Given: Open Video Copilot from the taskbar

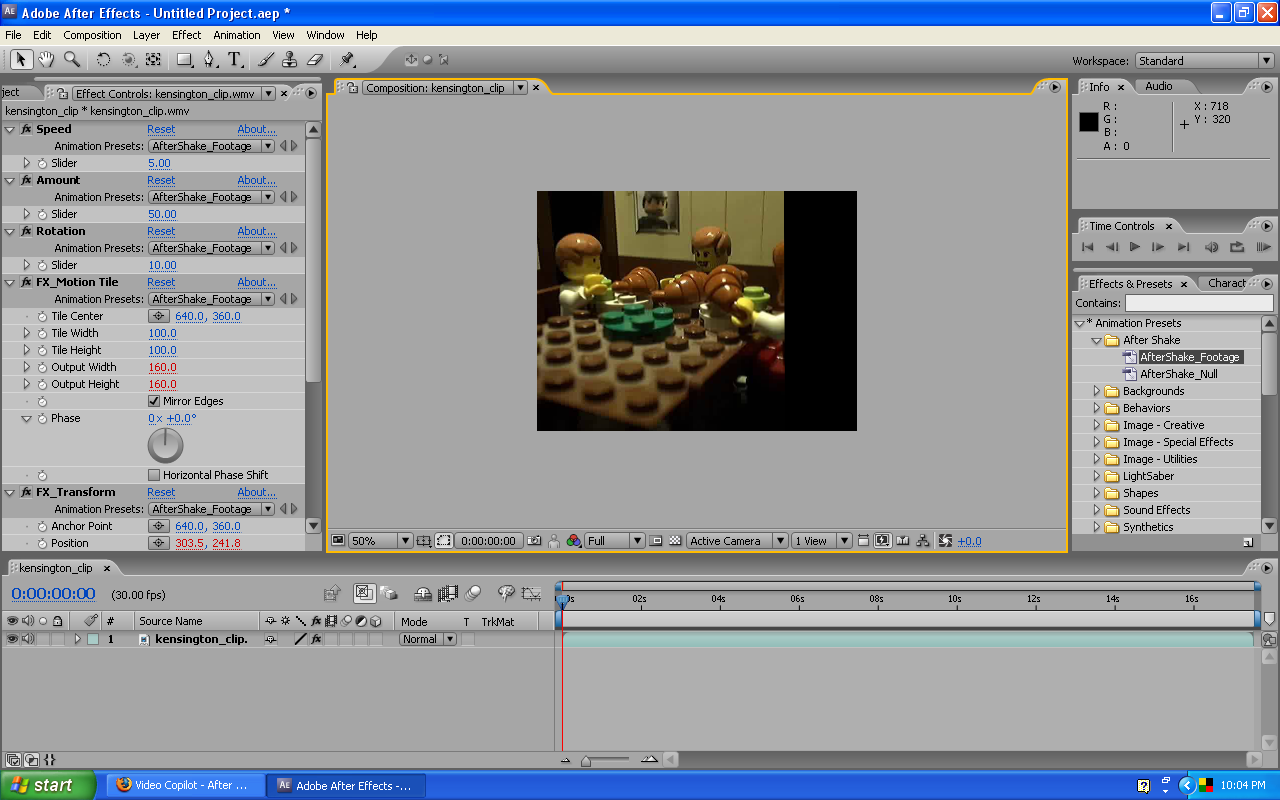Looking at the screenshot, I should coord(184,785).
